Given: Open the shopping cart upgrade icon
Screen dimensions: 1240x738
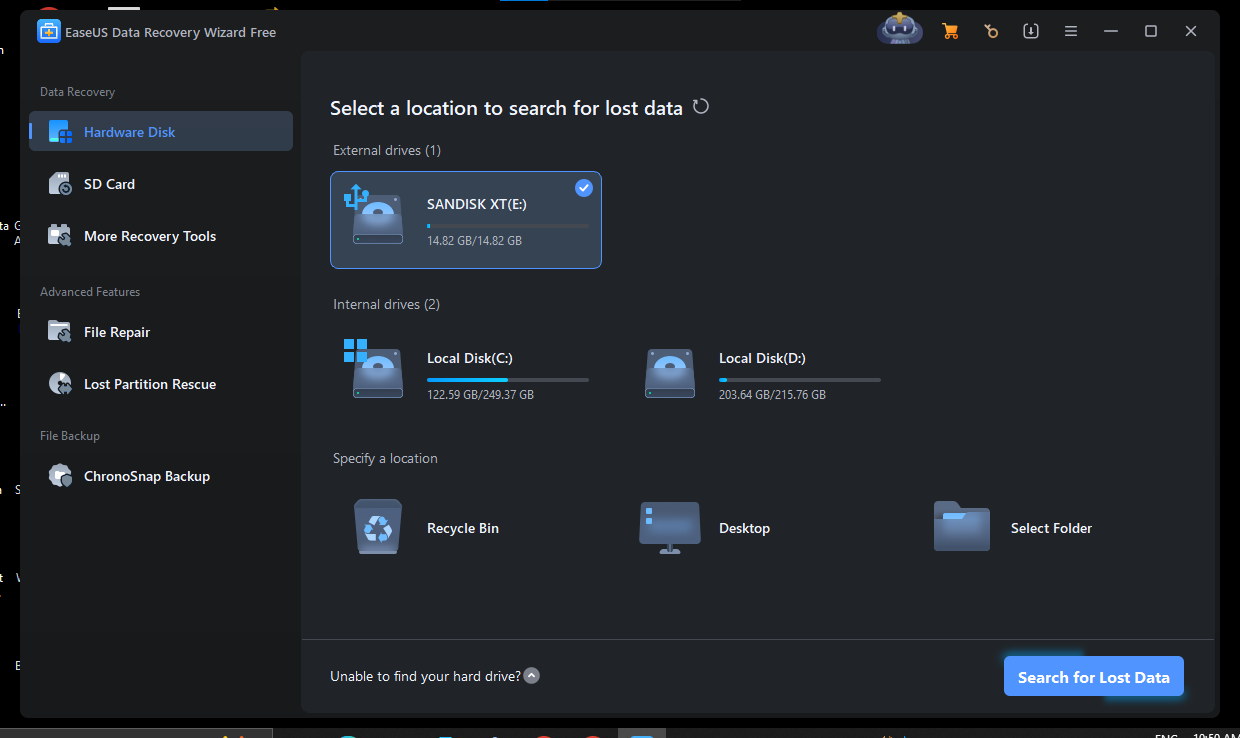Looking at the screenshot, I should tap(950, 31).
